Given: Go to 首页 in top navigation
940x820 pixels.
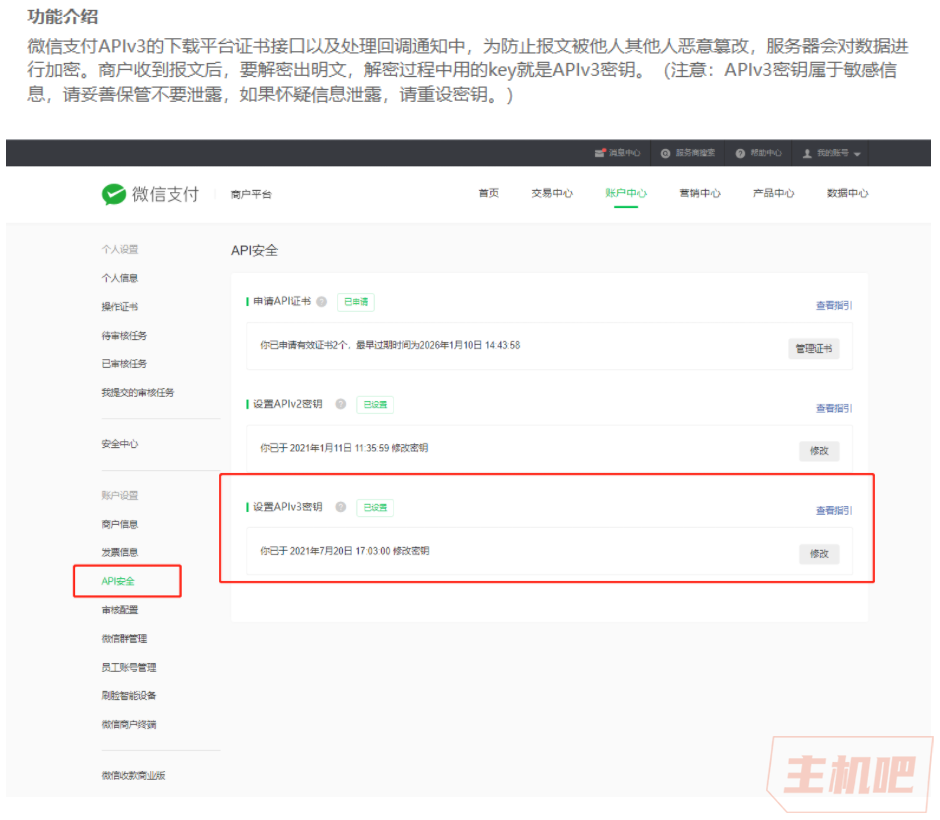Looking at the screenshot, I should click(x=489, y=193).
